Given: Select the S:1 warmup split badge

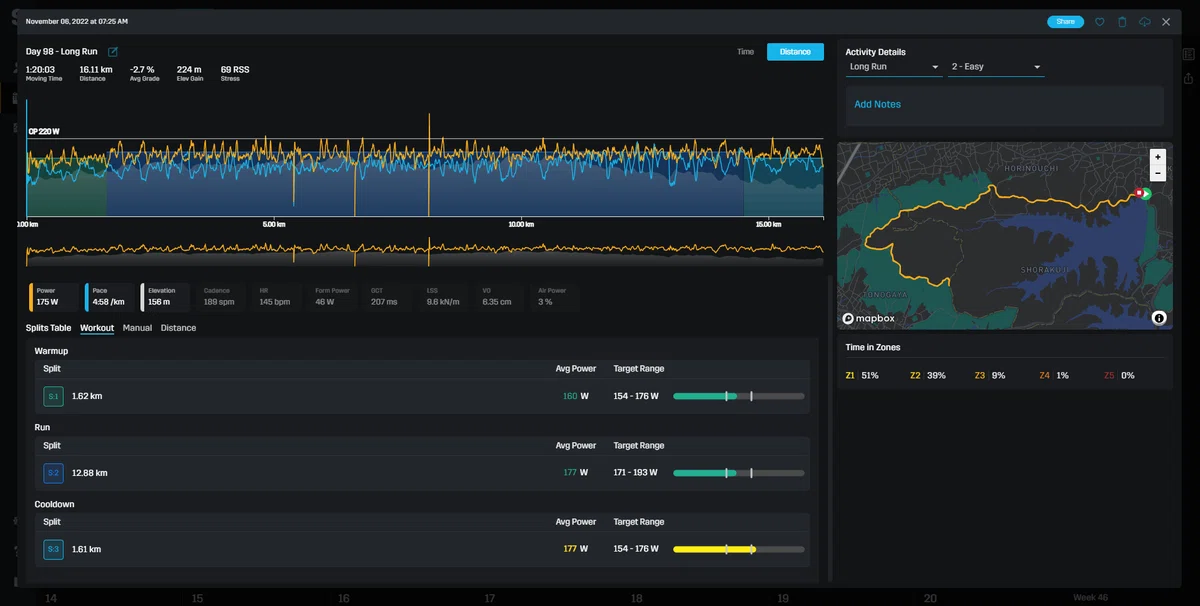Looking at the screenshot, I should 53,396.
